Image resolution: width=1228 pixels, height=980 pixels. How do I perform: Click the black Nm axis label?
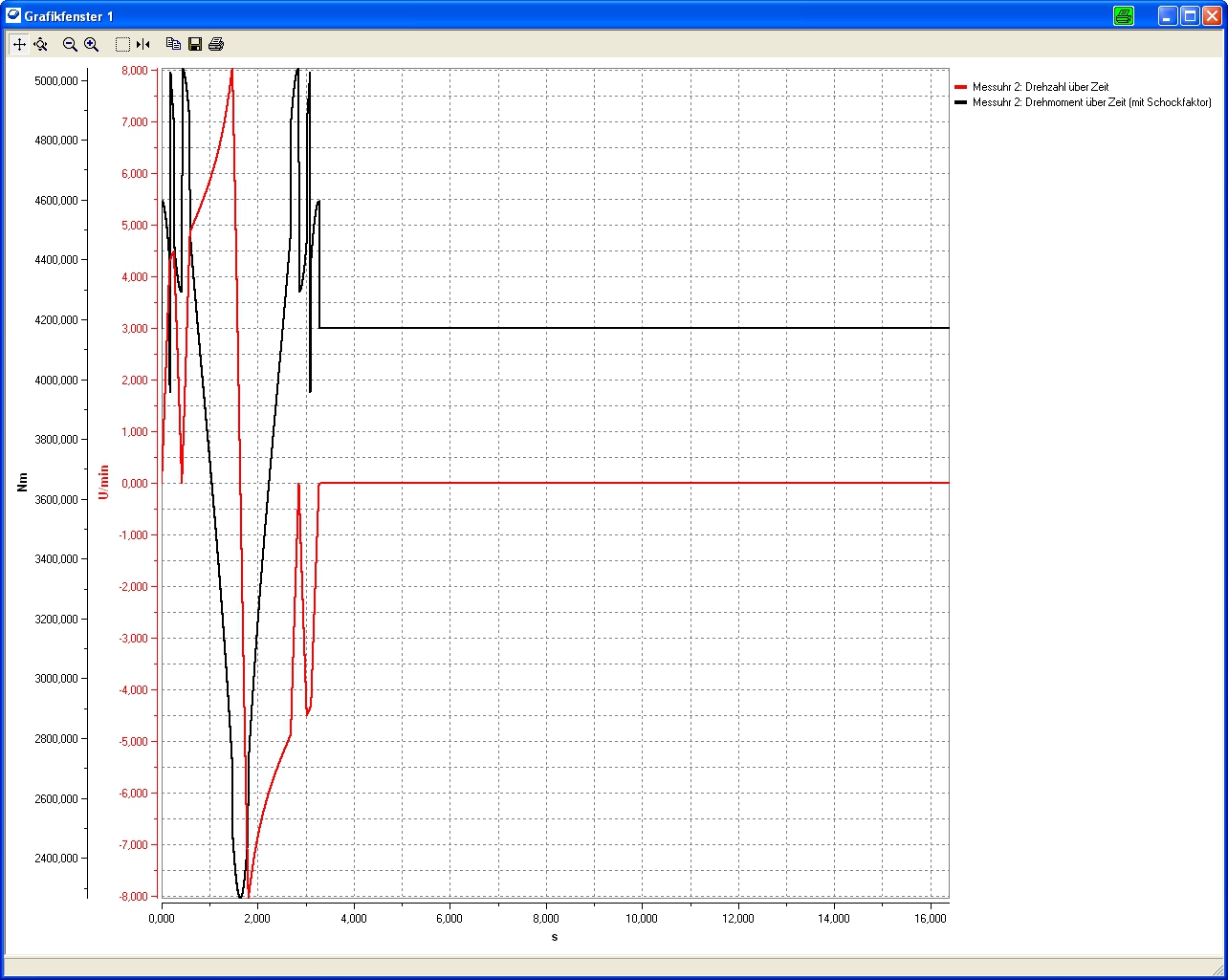point(23,482)
